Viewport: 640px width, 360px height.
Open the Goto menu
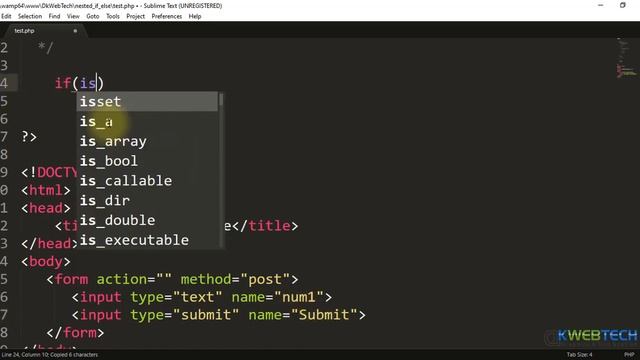point(93,16)
